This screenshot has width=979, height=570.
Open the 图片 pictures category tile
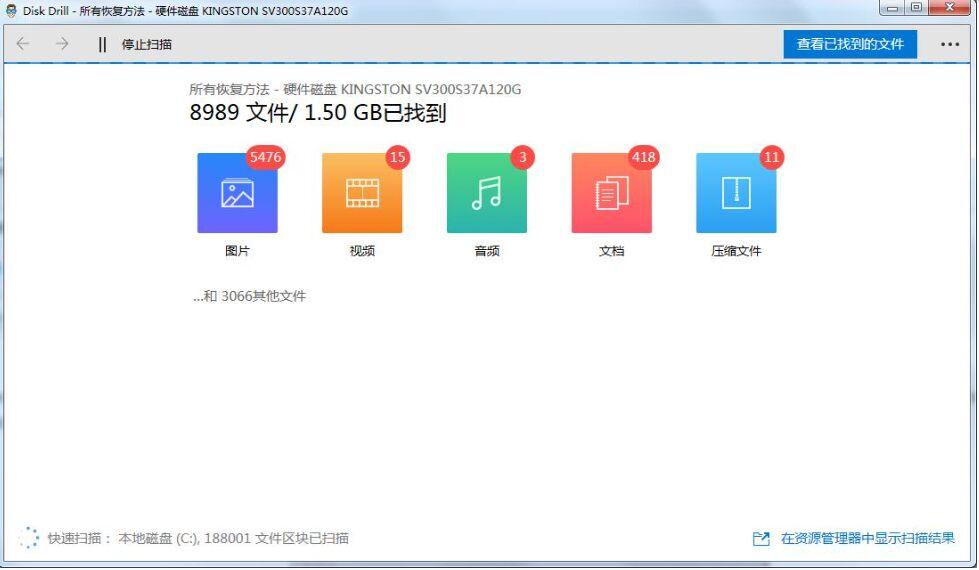click(x=237, y=193)
